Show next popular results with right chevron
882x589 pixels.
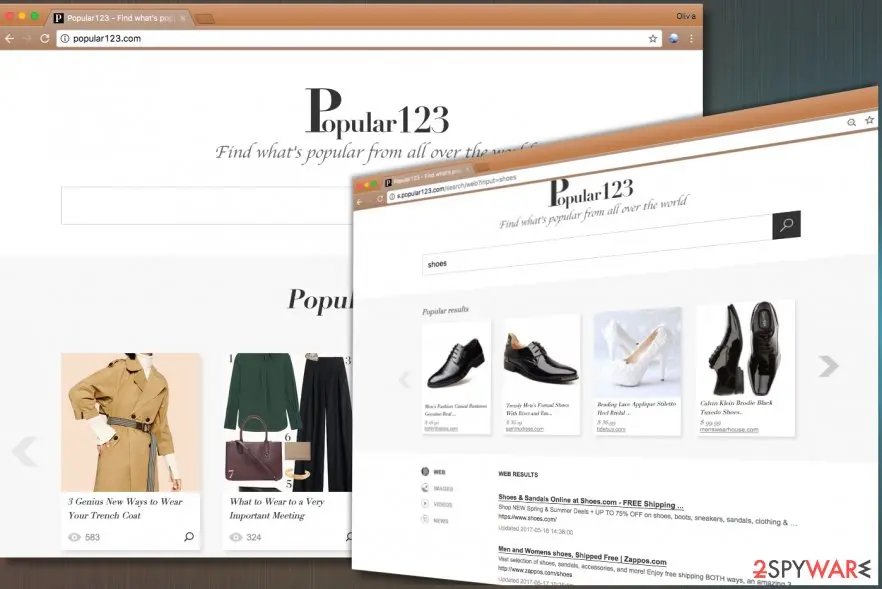click(x=828, y=366)
